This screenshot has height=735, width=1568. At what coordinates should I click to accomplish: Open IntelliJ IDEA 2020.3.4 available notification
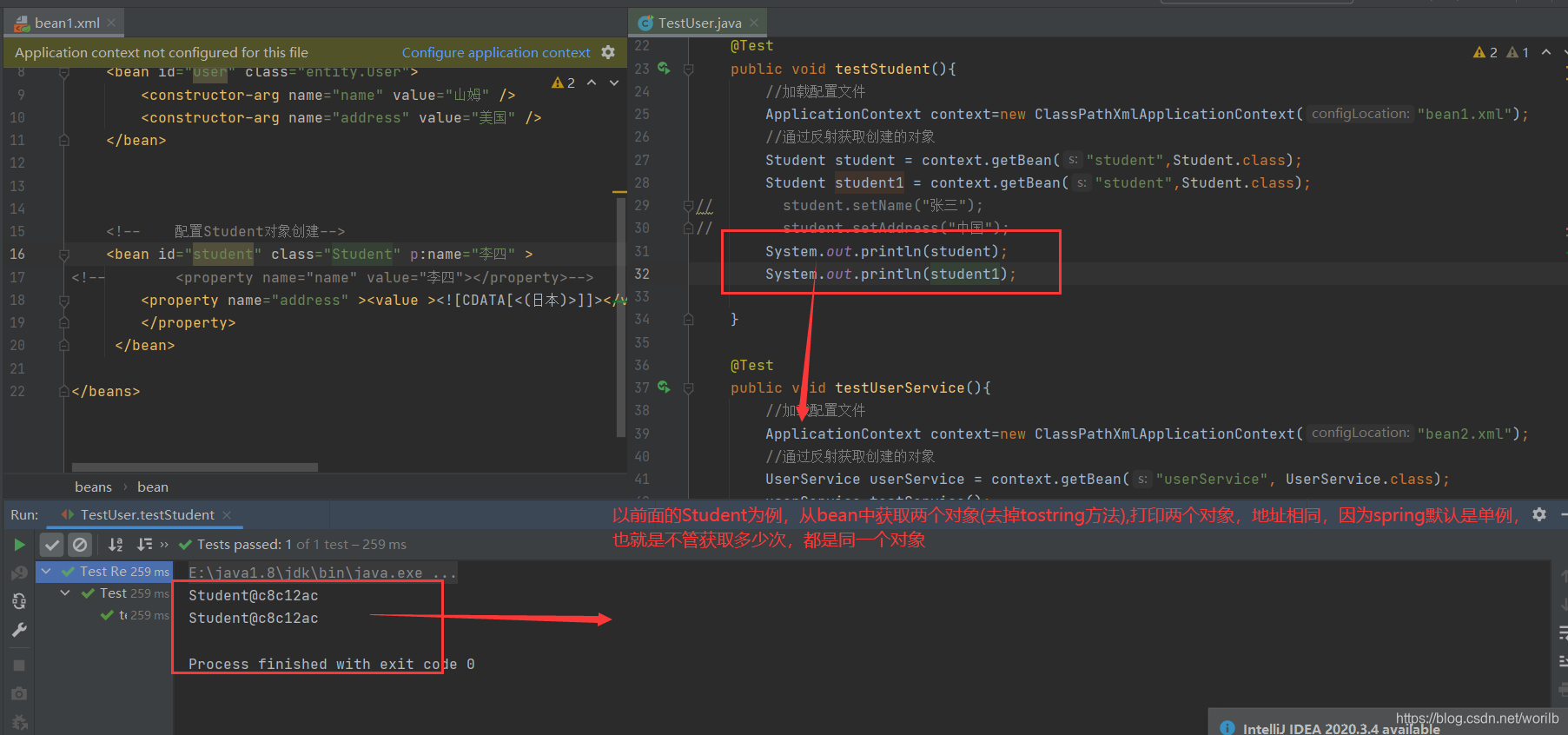tap(1340, 729)
